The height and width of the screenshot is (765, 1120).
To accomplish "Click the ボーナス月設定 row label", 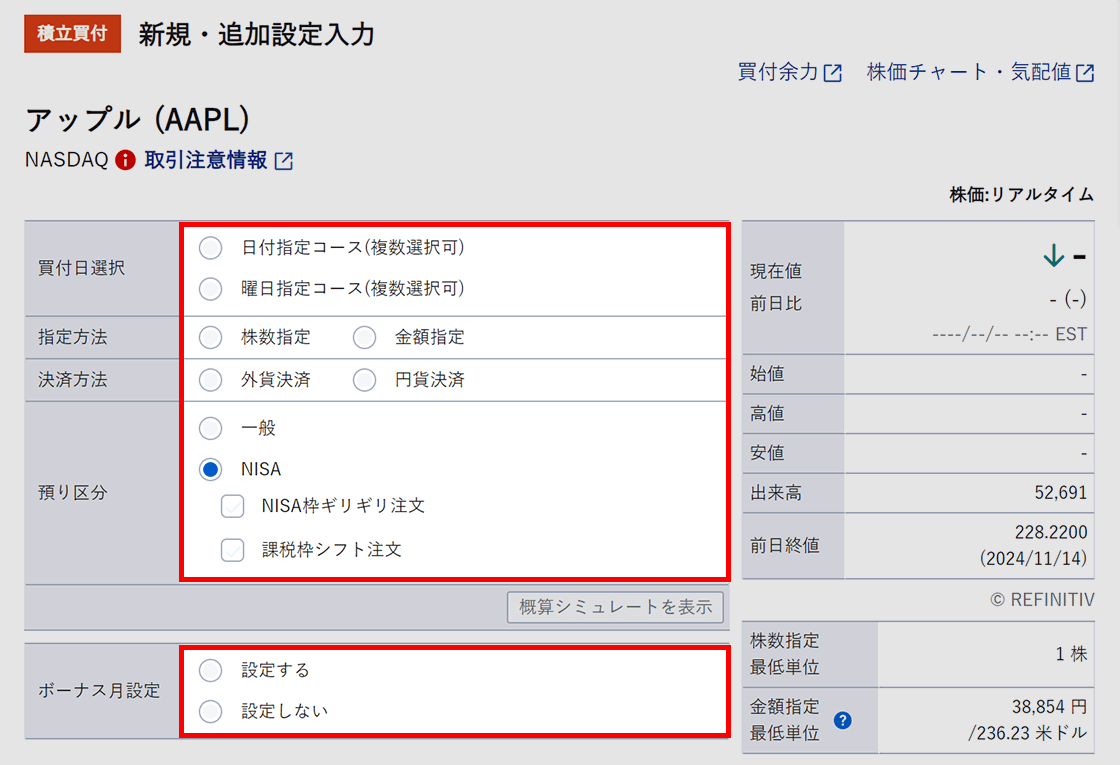I will pos(99,691).
